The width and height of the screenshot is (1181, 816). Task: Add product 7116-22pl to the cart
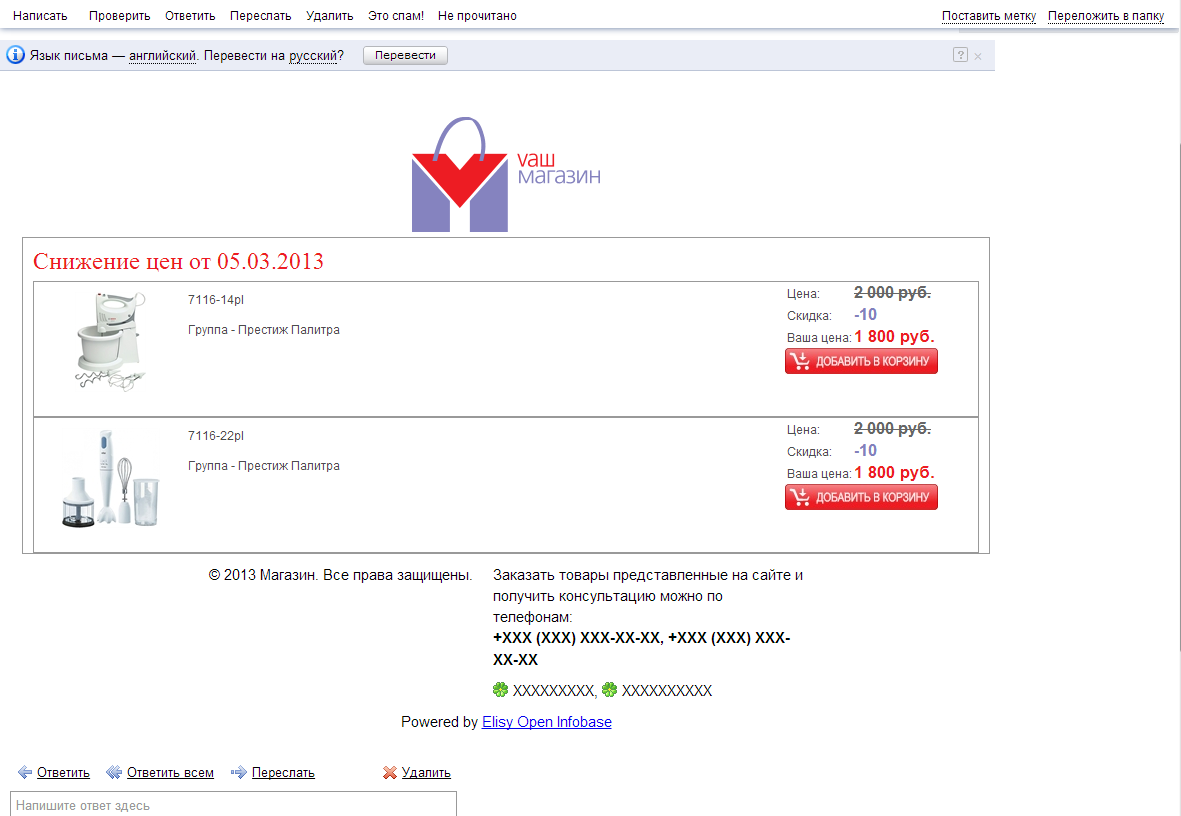(x=861, y=497)
